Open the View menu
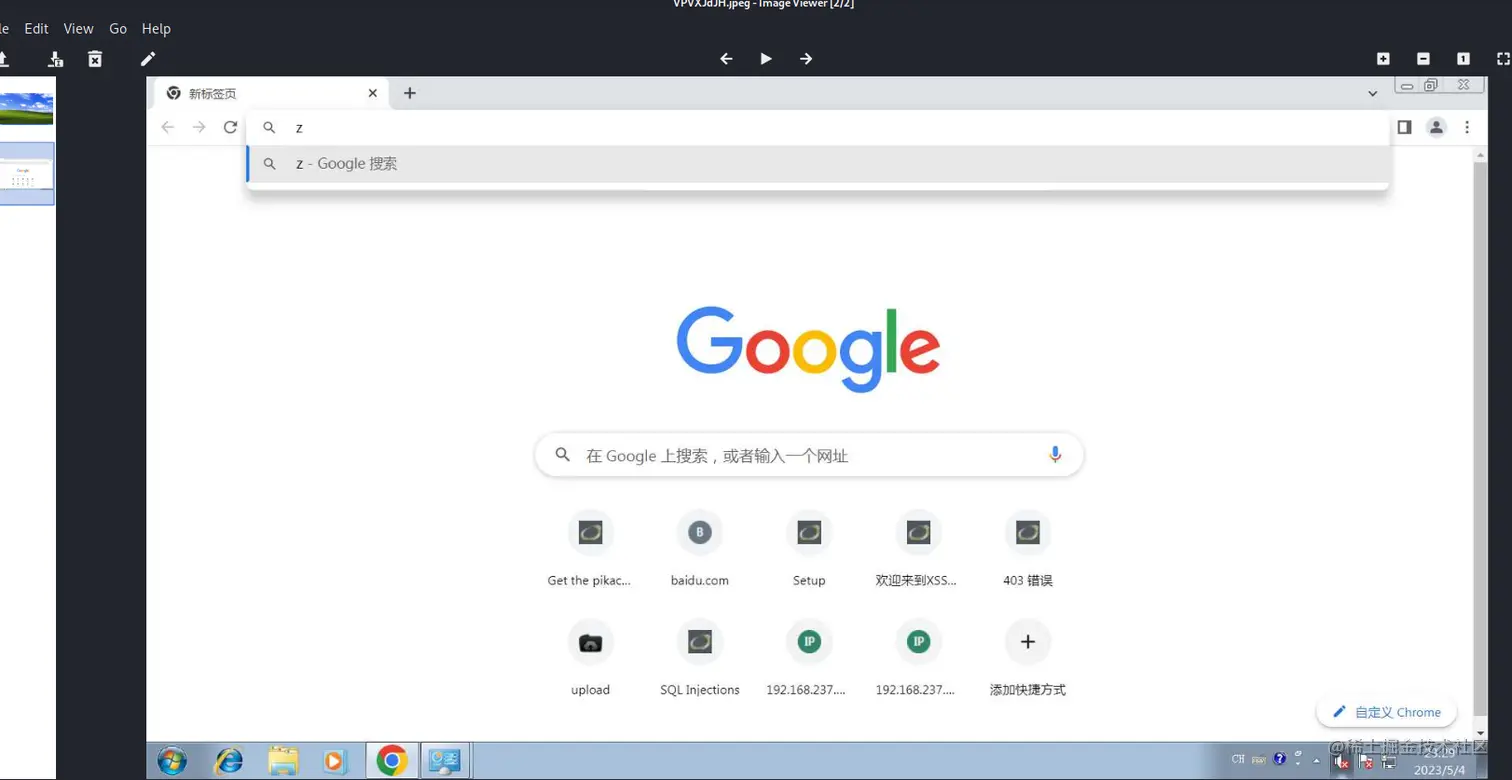Screen dimensions: 1512x780 [x=78, y=28]
